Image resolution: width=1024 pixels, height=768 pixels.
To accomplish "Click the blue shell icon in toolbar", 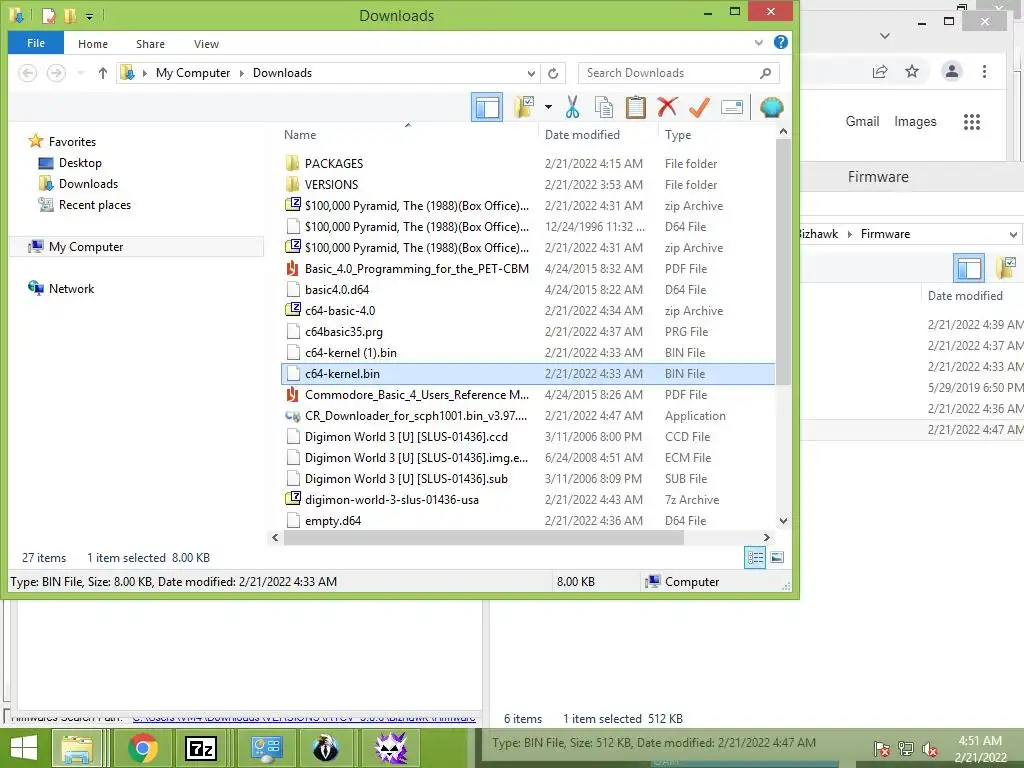I will (771, 107).
